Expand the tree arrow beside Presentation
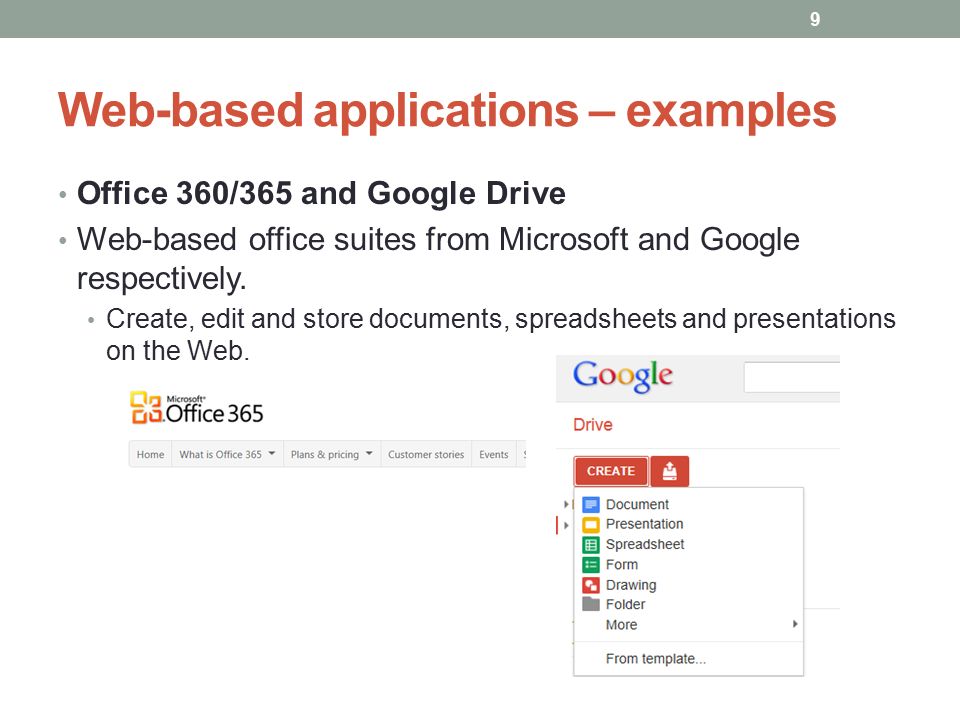Viewport: 960px width, 720px height. (x=566, y=525)
